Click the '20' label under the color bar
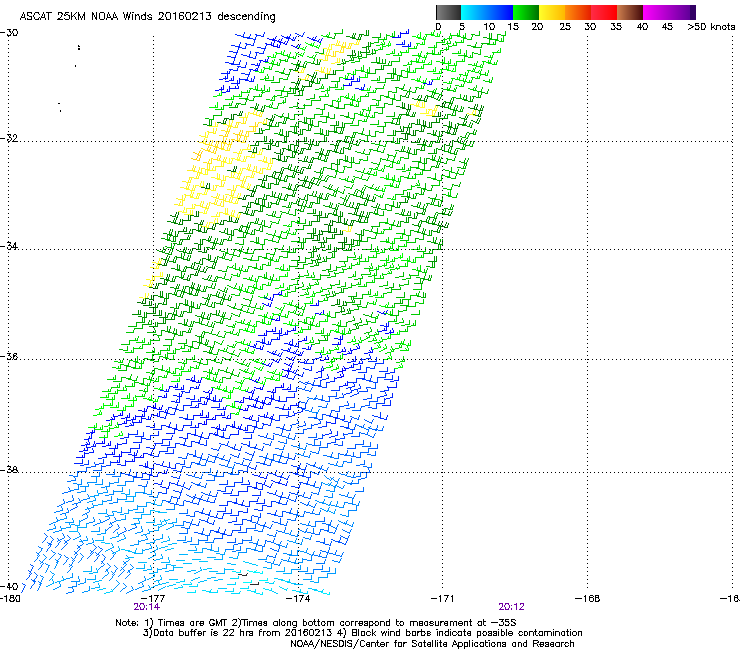The height and width of the screenshot is (650, 740). (537, 27)
